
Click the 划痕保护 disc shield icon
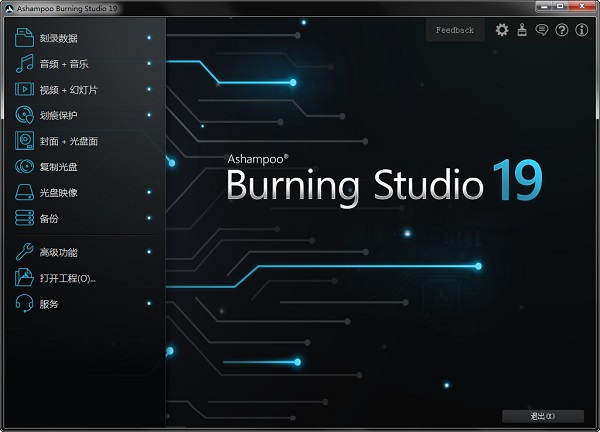[x=24, y=115]
